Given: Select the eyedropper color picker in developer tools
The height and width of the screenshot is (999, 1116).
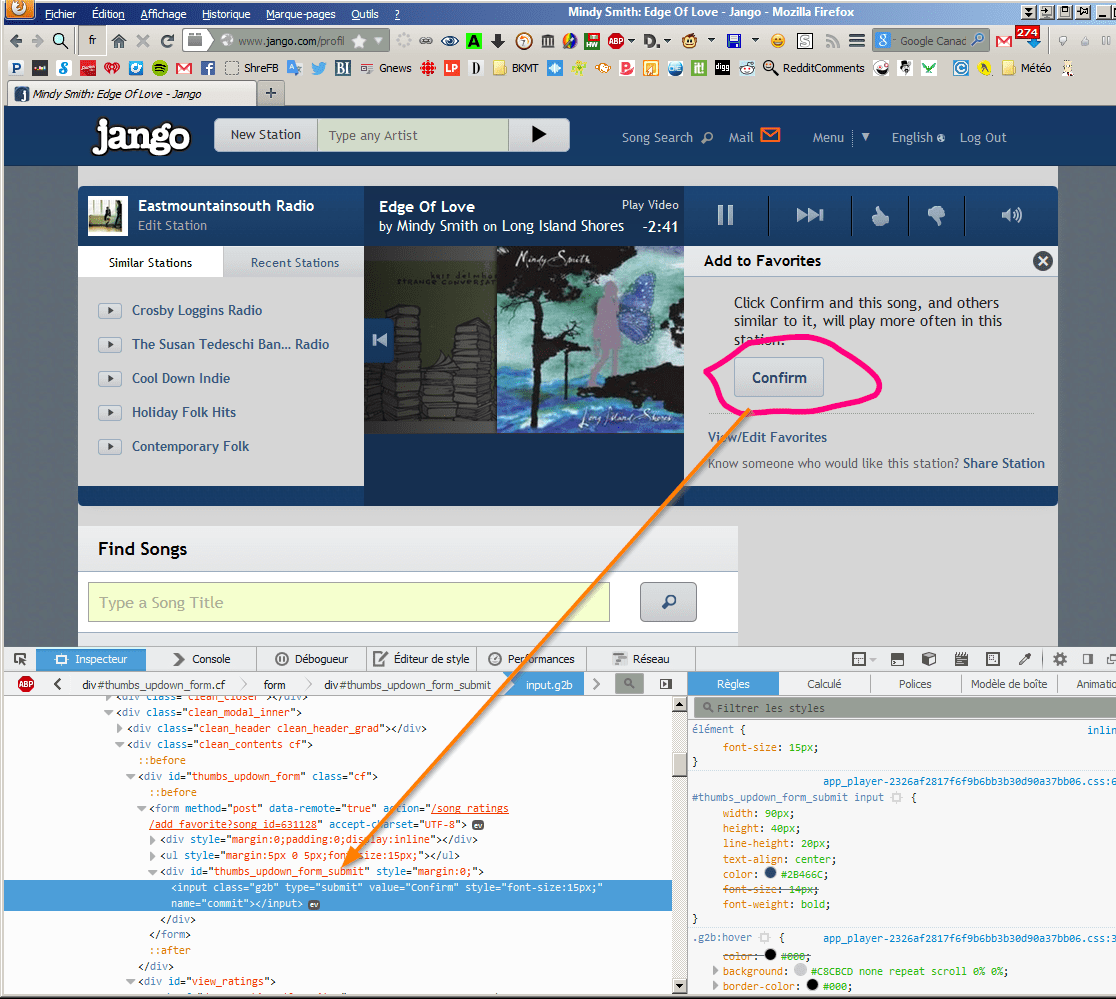Looking at the screenshot, I should click(x=1024, y=659).
